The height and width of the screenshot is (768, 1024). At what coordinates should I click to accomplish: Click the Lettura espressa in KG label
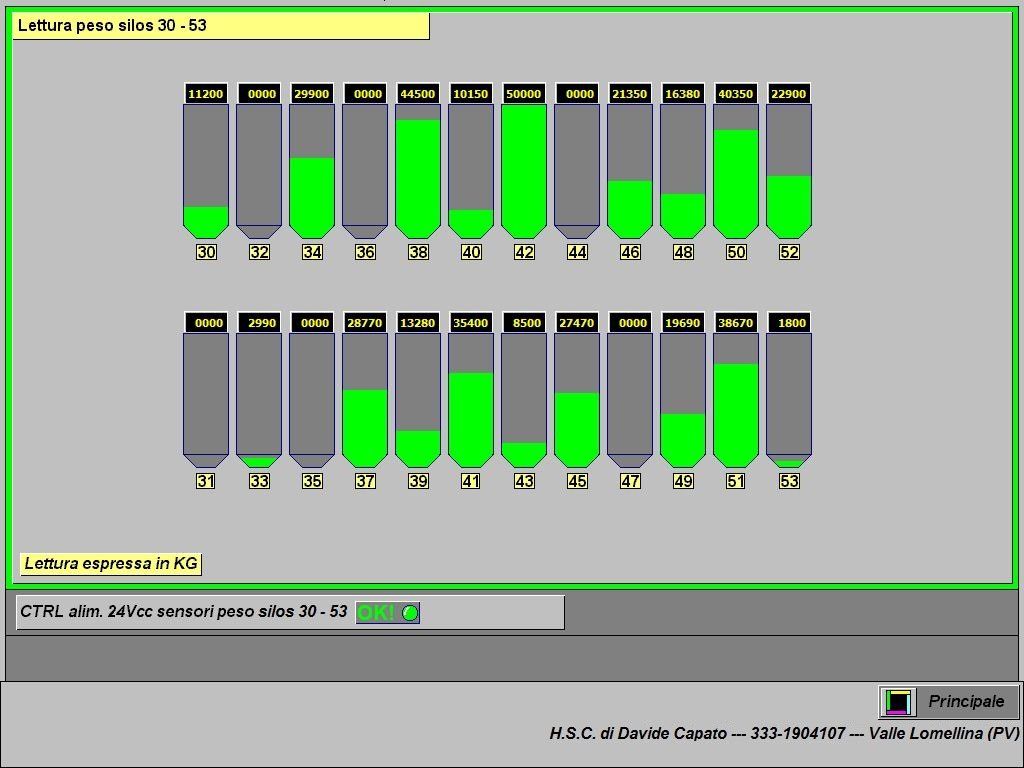pyautogui.click(x=111, y=564)
